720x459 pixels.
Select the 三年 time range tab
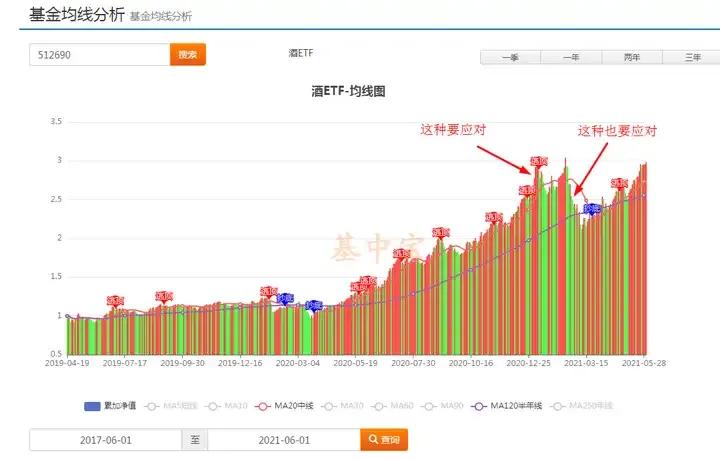tap(692, 57)
